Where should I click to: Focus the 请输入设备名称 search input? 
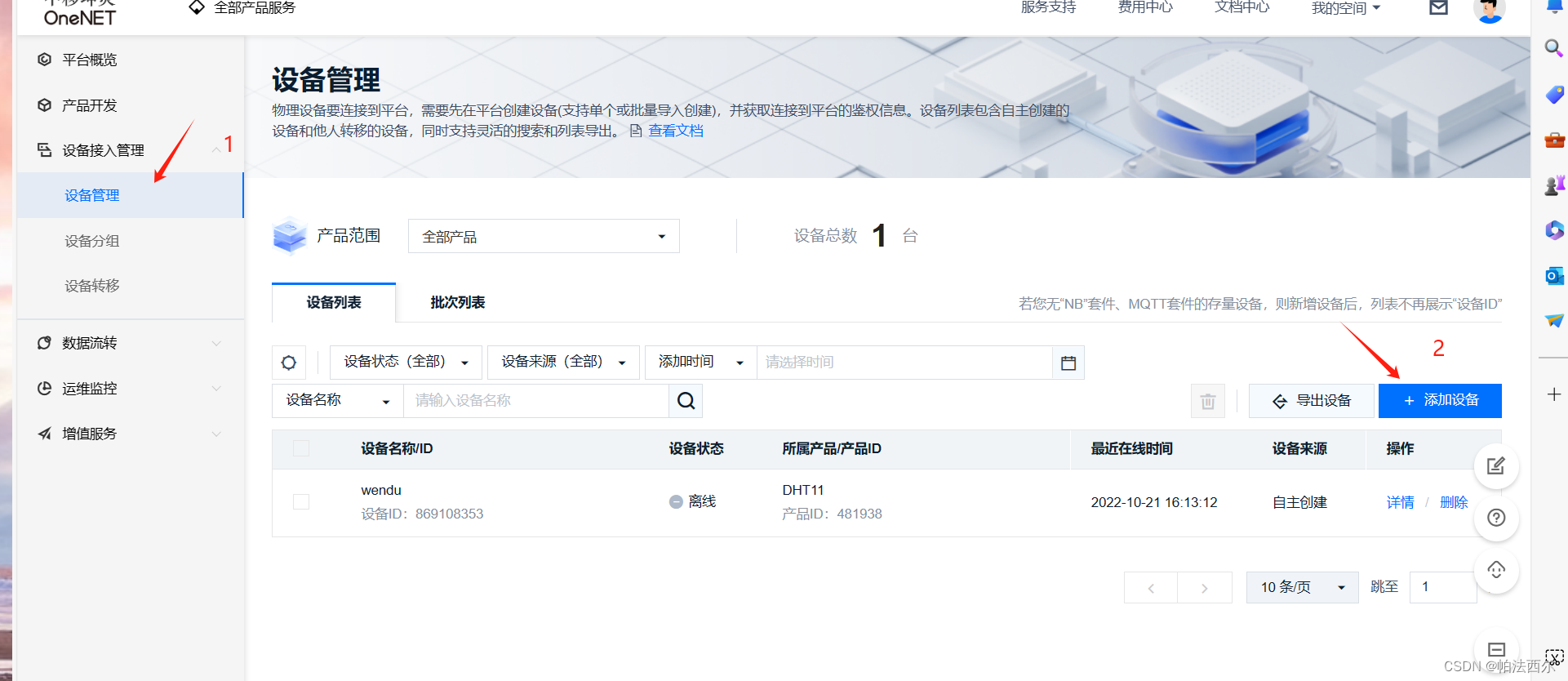[536, 401]
